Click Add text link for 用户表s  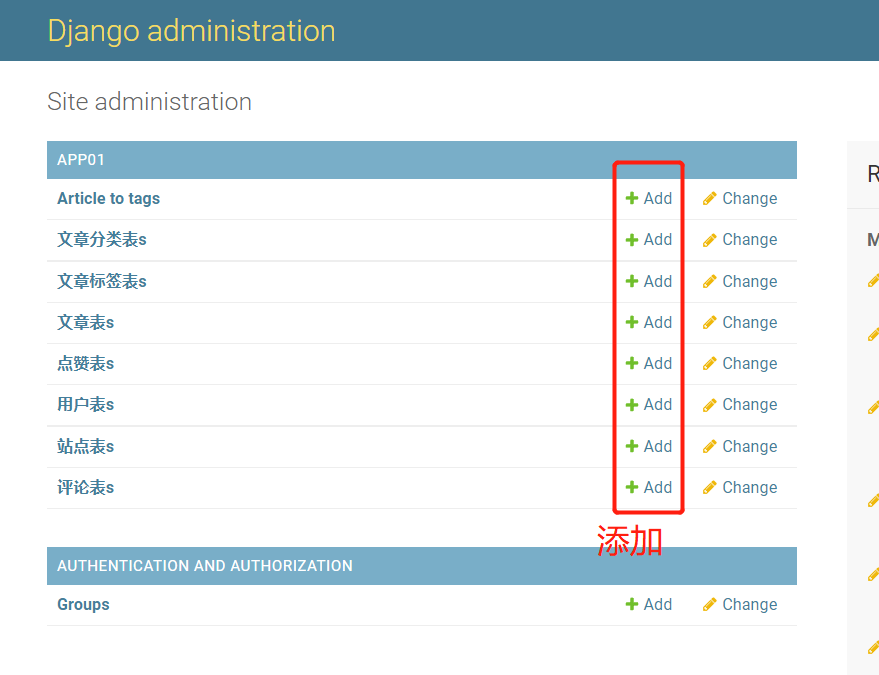point(658,405)
